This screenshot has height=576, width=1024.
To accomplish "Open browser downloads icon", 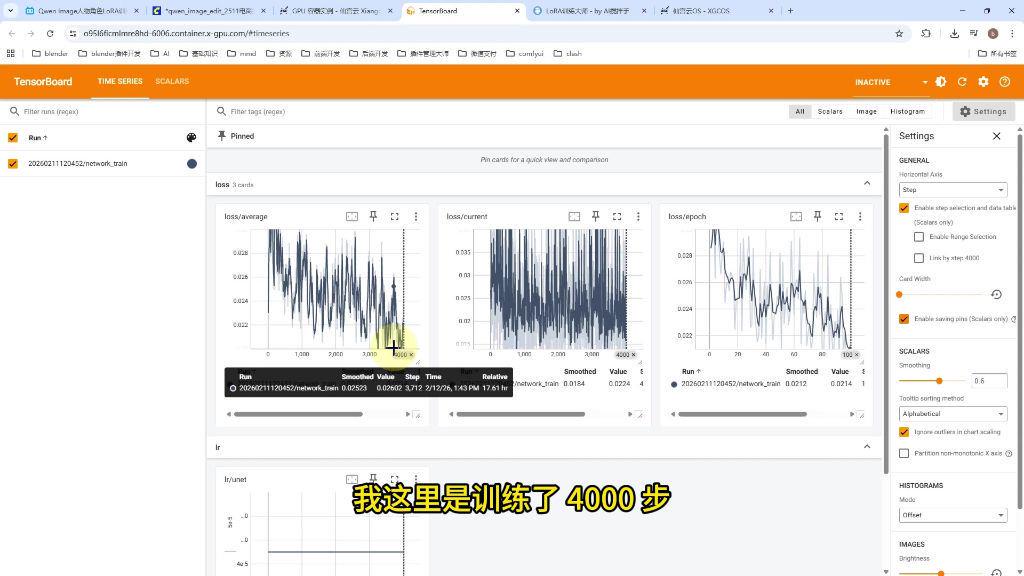I will pyautogui.click(x=954, y=33).
